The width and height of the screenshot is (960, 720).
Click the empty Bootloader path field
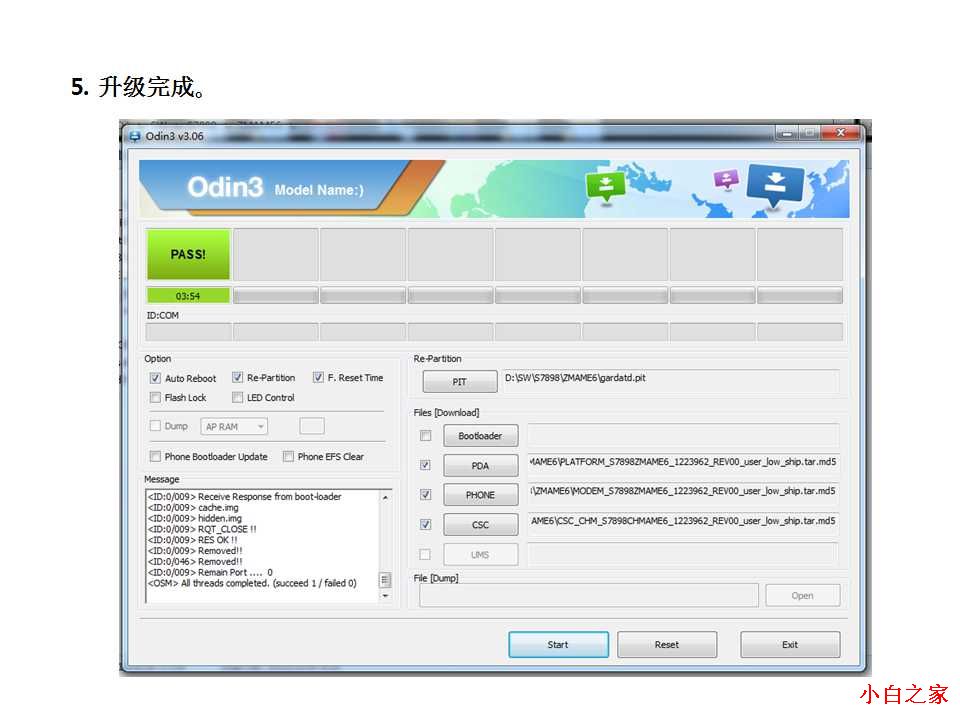683,435
